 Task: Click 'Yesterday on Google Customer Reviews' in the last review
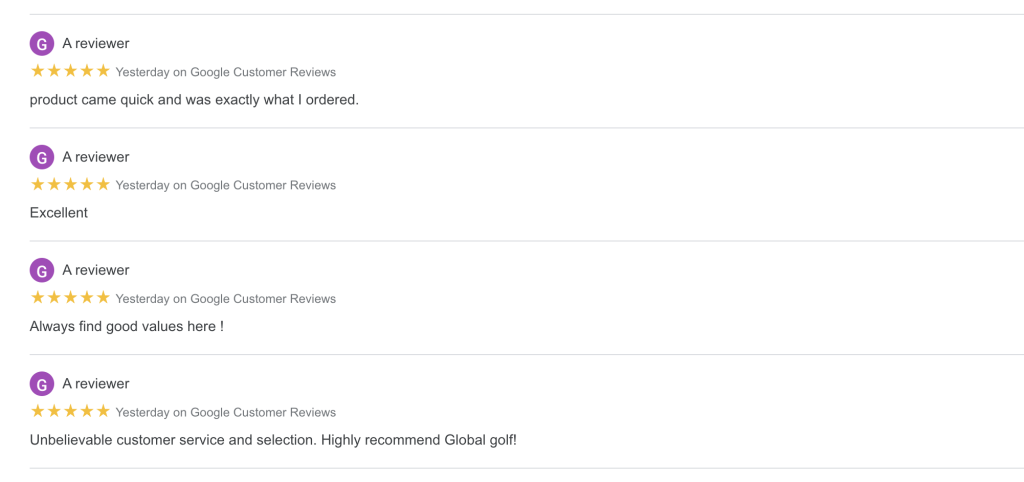[226, 413]
